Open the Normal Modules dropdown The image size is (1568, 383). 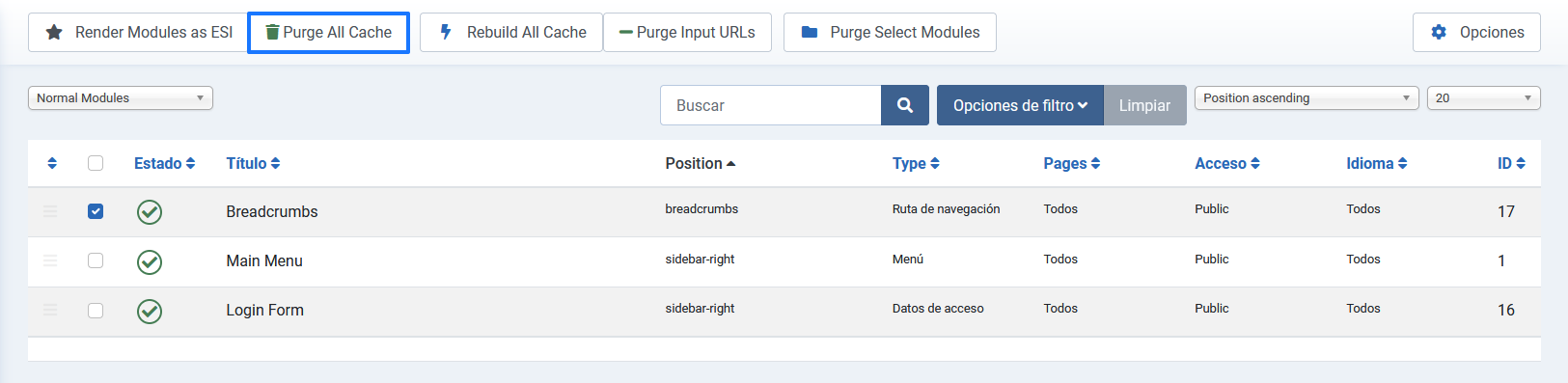click(x=121, y=98)
